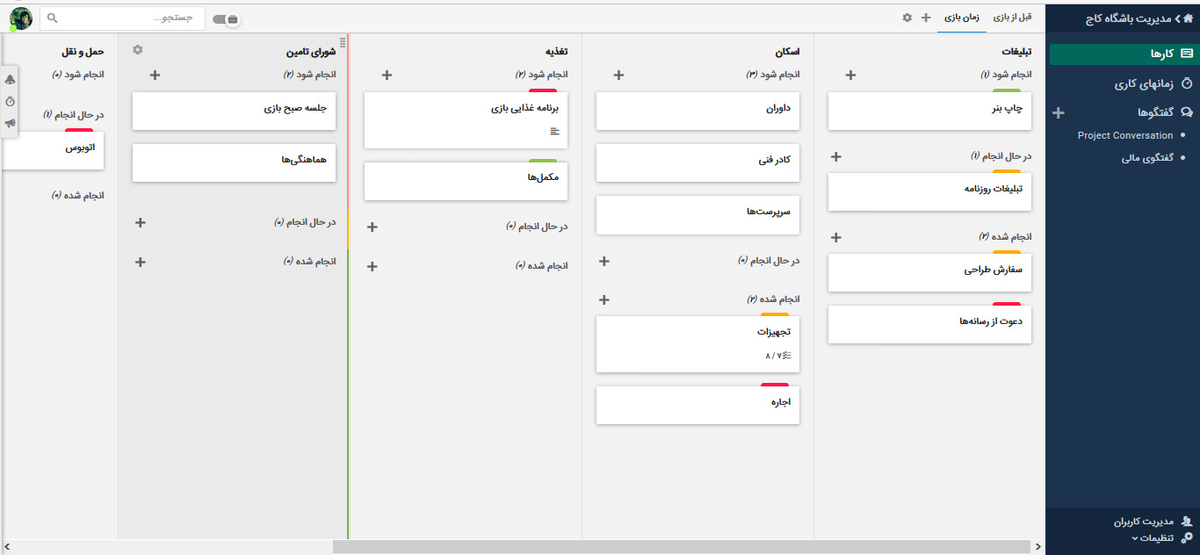The image size is (1200, 555).
Task: Add a new board tab with plus
Action: pyautogui.click(x=926, y=18)
